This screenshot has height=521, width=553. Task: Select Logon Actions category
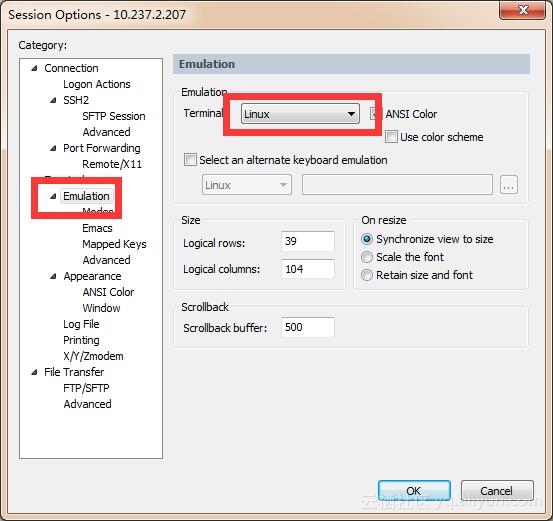click(x=97, y=84)
